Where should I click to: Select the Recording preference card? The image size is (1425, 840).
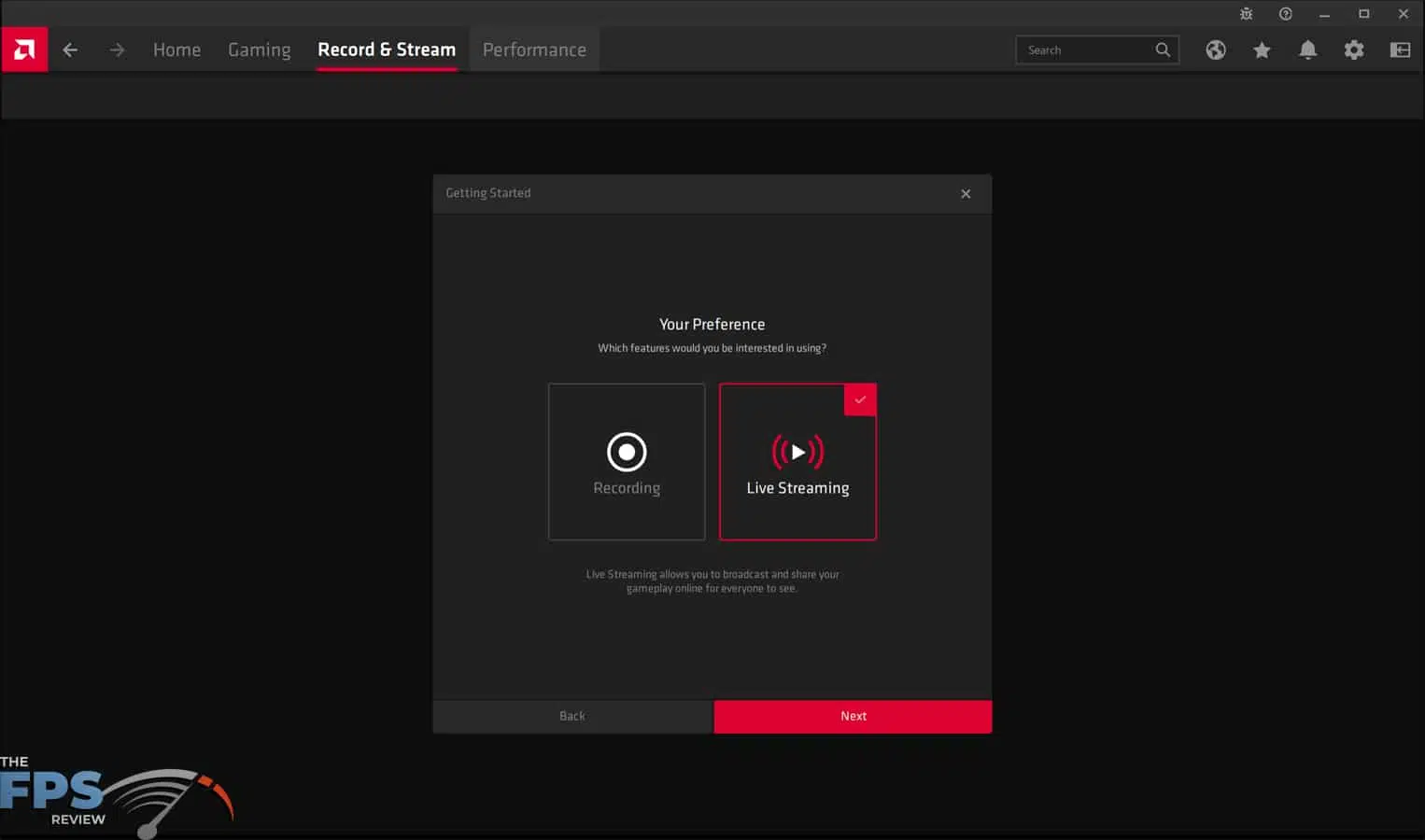point(627,461)
